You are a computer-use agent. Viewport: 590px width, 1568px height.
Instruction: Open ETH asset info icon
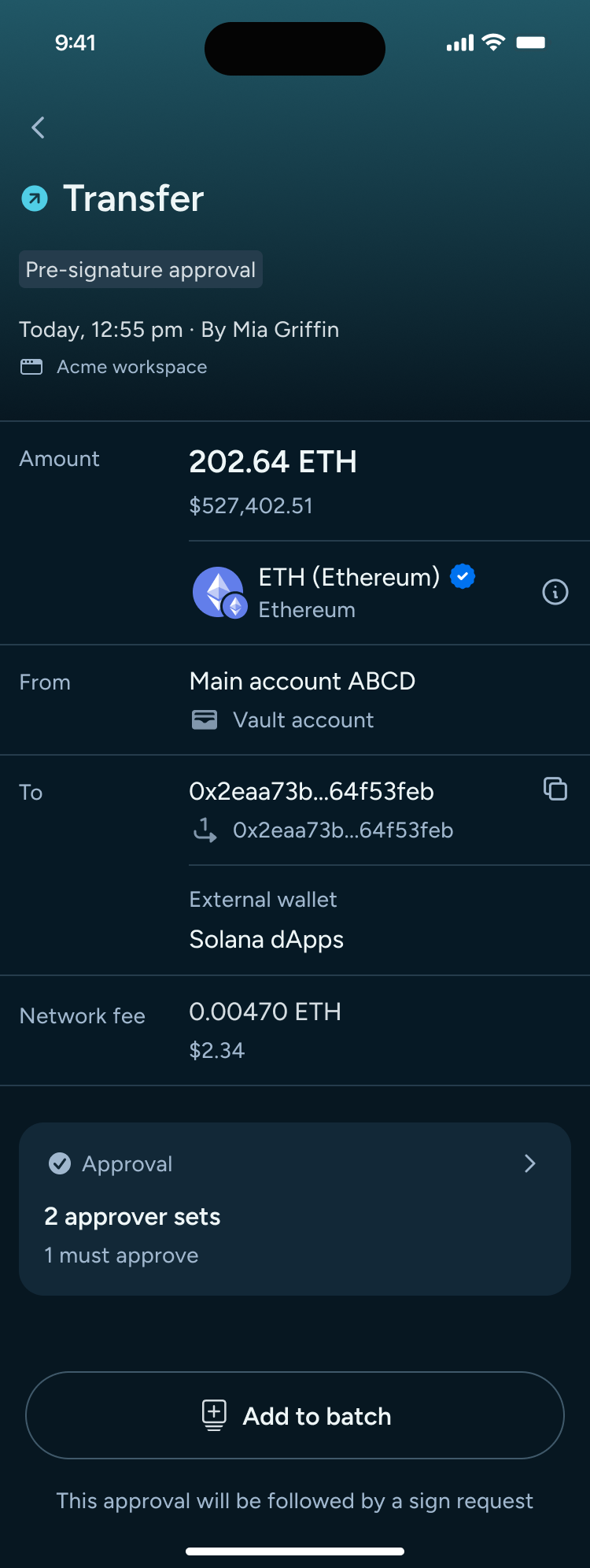[555, 592]
